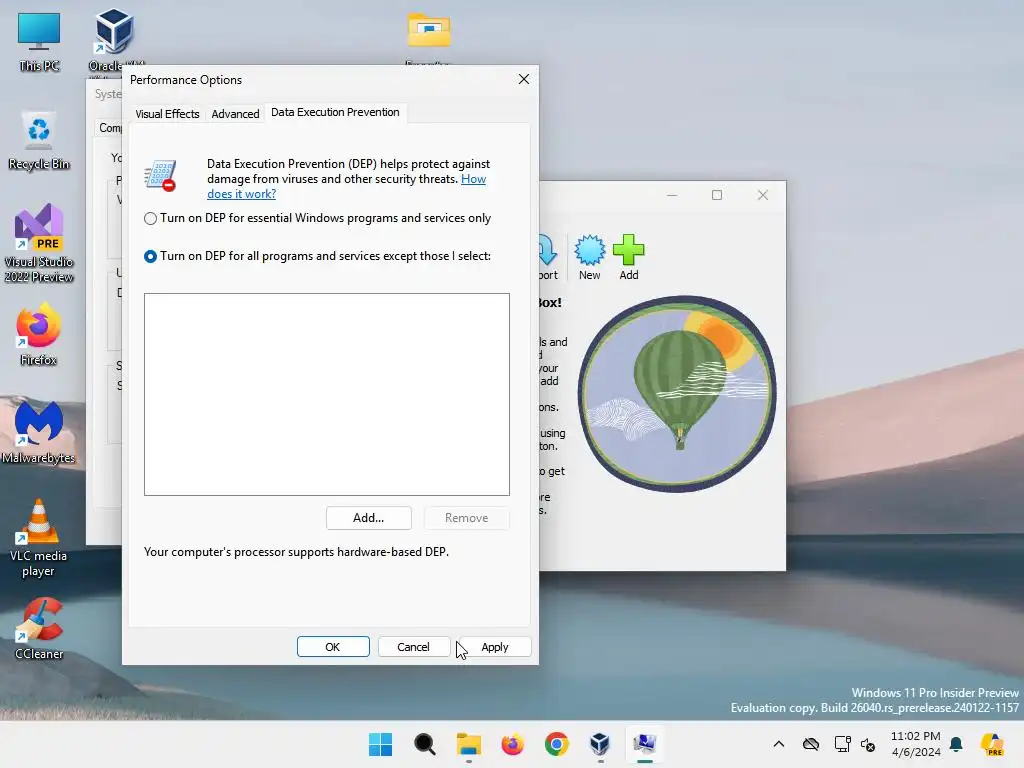Screen dimensions: 1024x768
Task: Open the taskbar clock showing 11:02 PM
Action: [916, 744]
